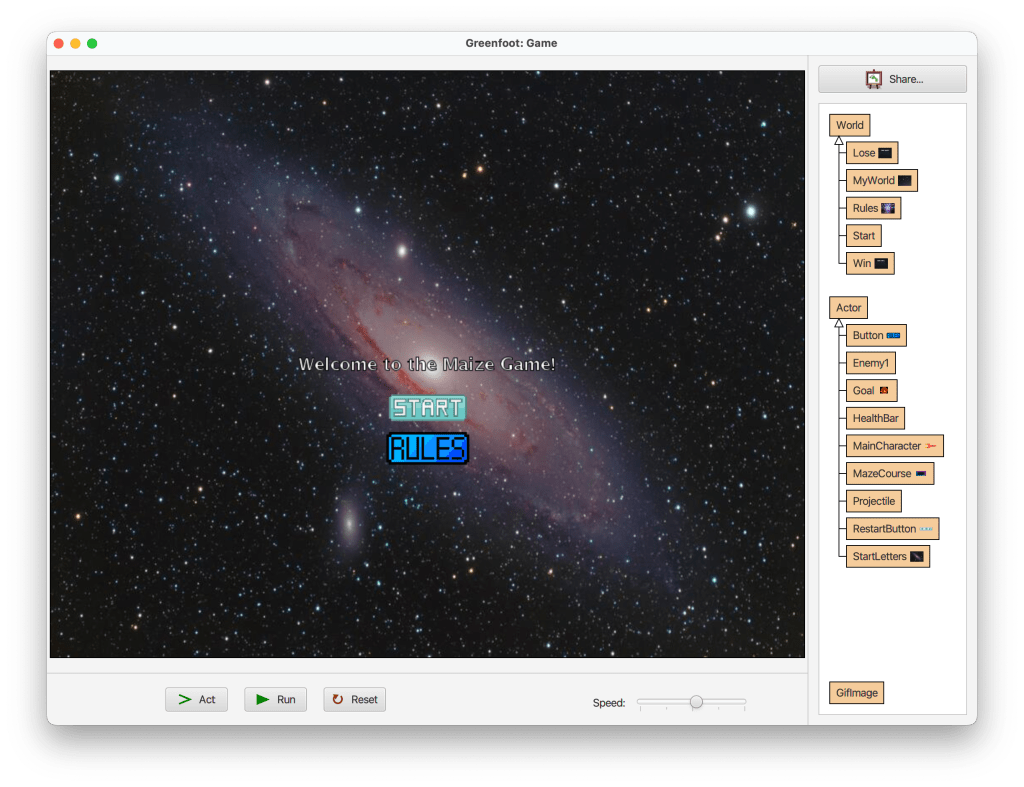Click the RULES button in game
This screenshot has width=1024, height=787.
427,448
